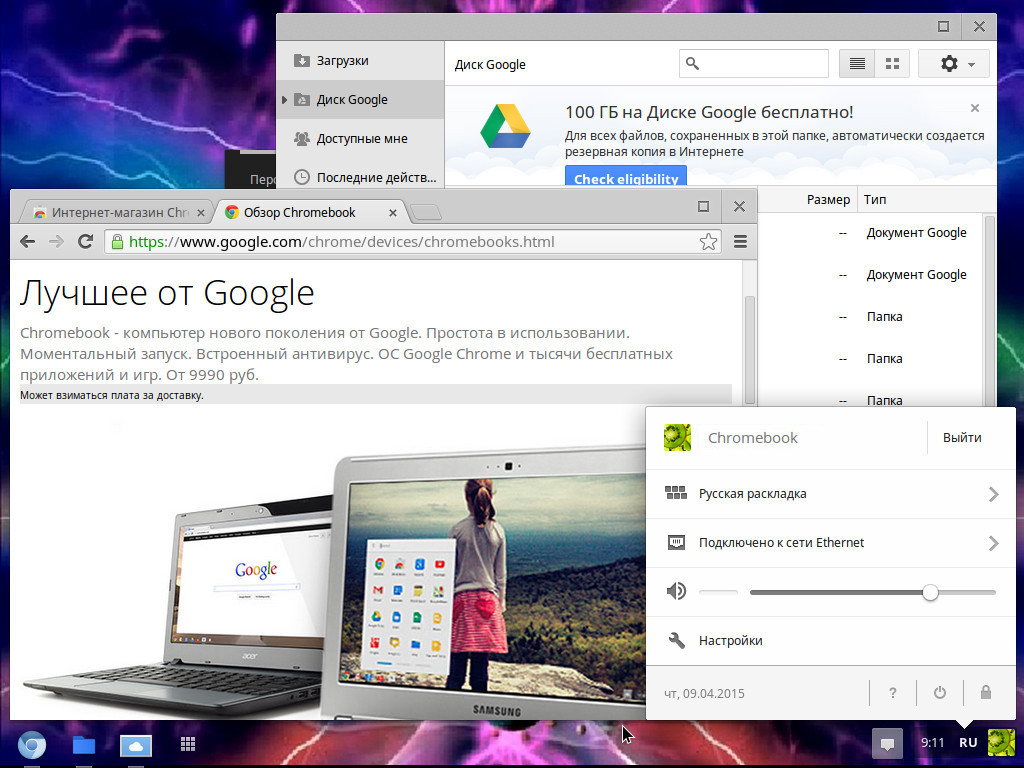Switch Files to thumbnail grid view
This screenshot has height=768, width=1024.
(892, 63)
